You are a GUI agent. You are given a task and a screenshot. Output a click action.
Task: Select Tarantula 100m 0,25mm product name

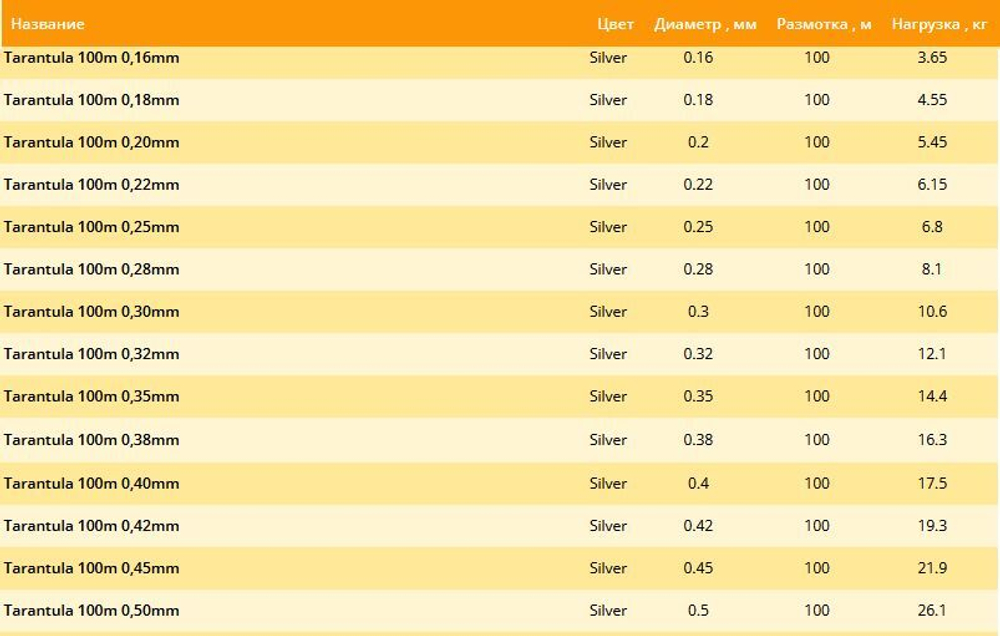pos(91,226)
